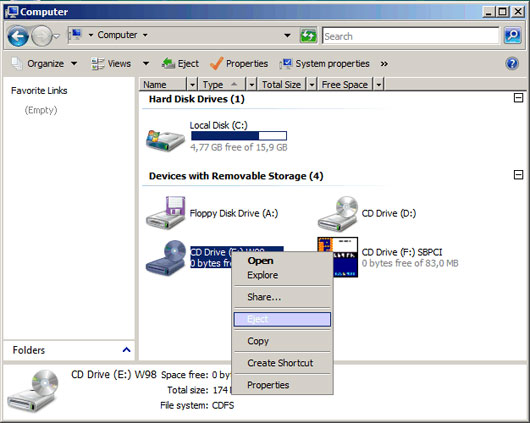
Task: Choose Eject in the context menu
Action: [282, 319]
